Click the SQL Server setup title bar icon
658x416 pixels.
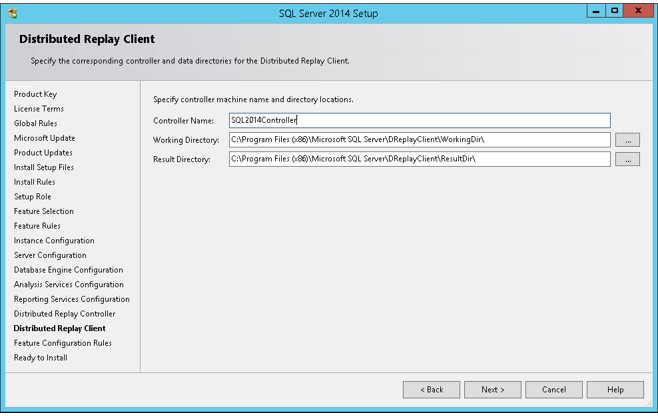tap(13, 13)
